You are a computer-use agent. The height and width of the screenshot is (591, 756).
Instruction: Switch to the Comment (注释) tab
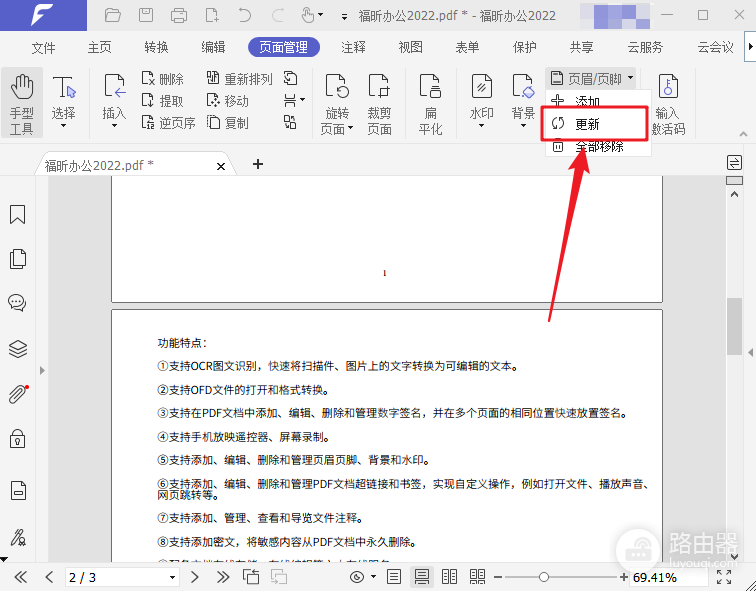coord(353,47)
